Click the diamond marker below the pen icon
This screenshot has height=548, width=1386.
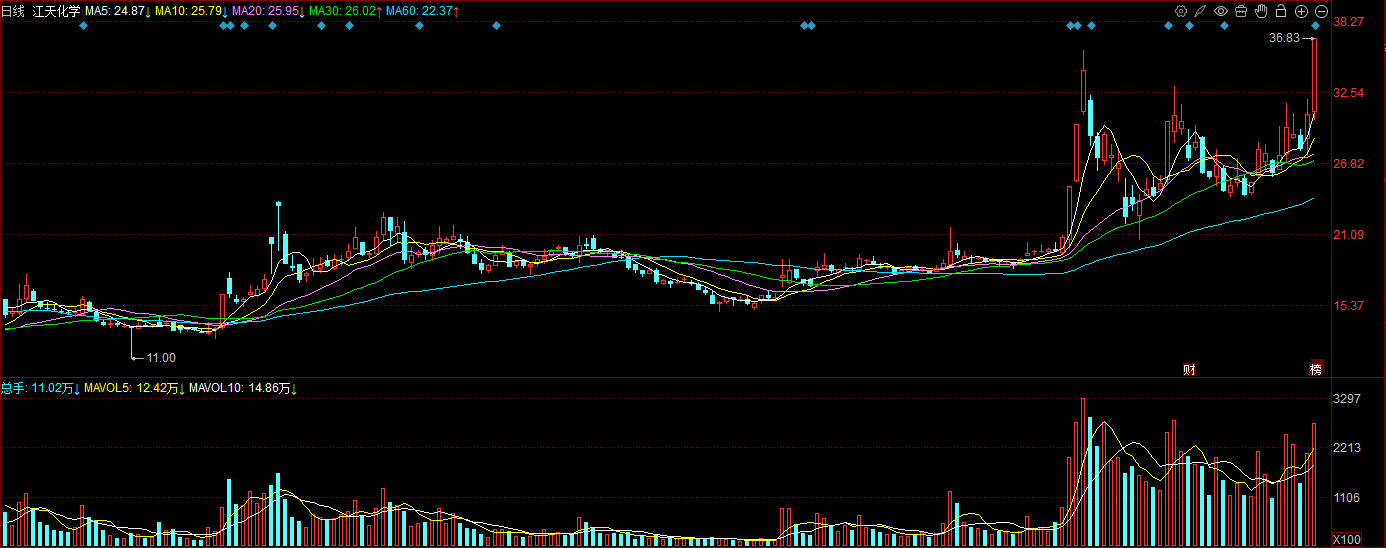[x=1189, y=26]
